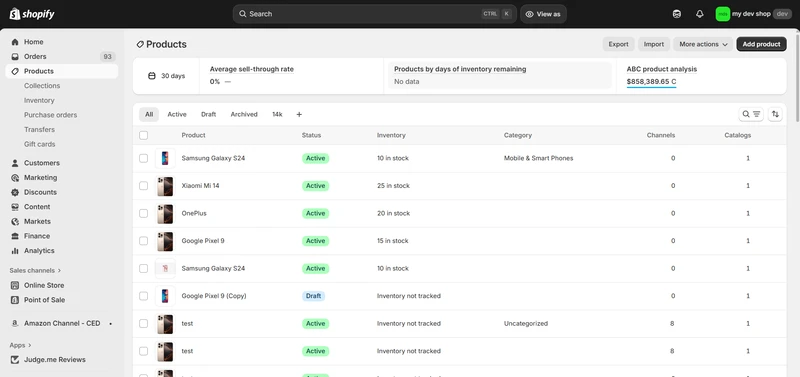Click the green mds store avatar

coord(722,14)
